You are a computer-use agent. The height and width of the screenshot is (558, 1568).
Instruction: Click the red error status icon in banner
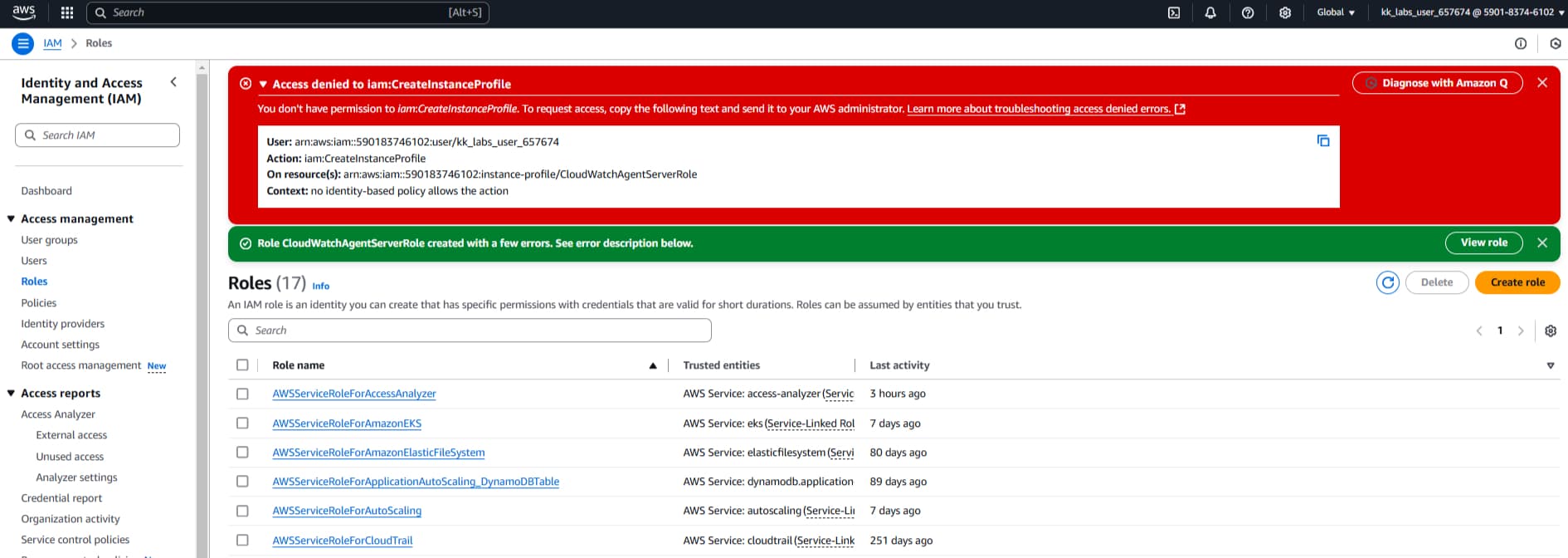246,83
